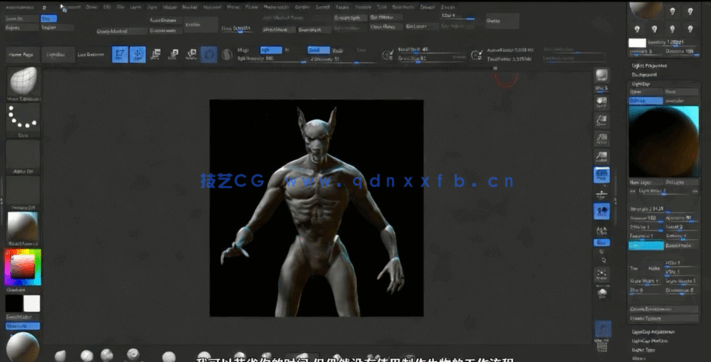This screenshot has width=711, height=362.
Task: Open the current brush thumbnail picker
Action: [x=23, y=82]
